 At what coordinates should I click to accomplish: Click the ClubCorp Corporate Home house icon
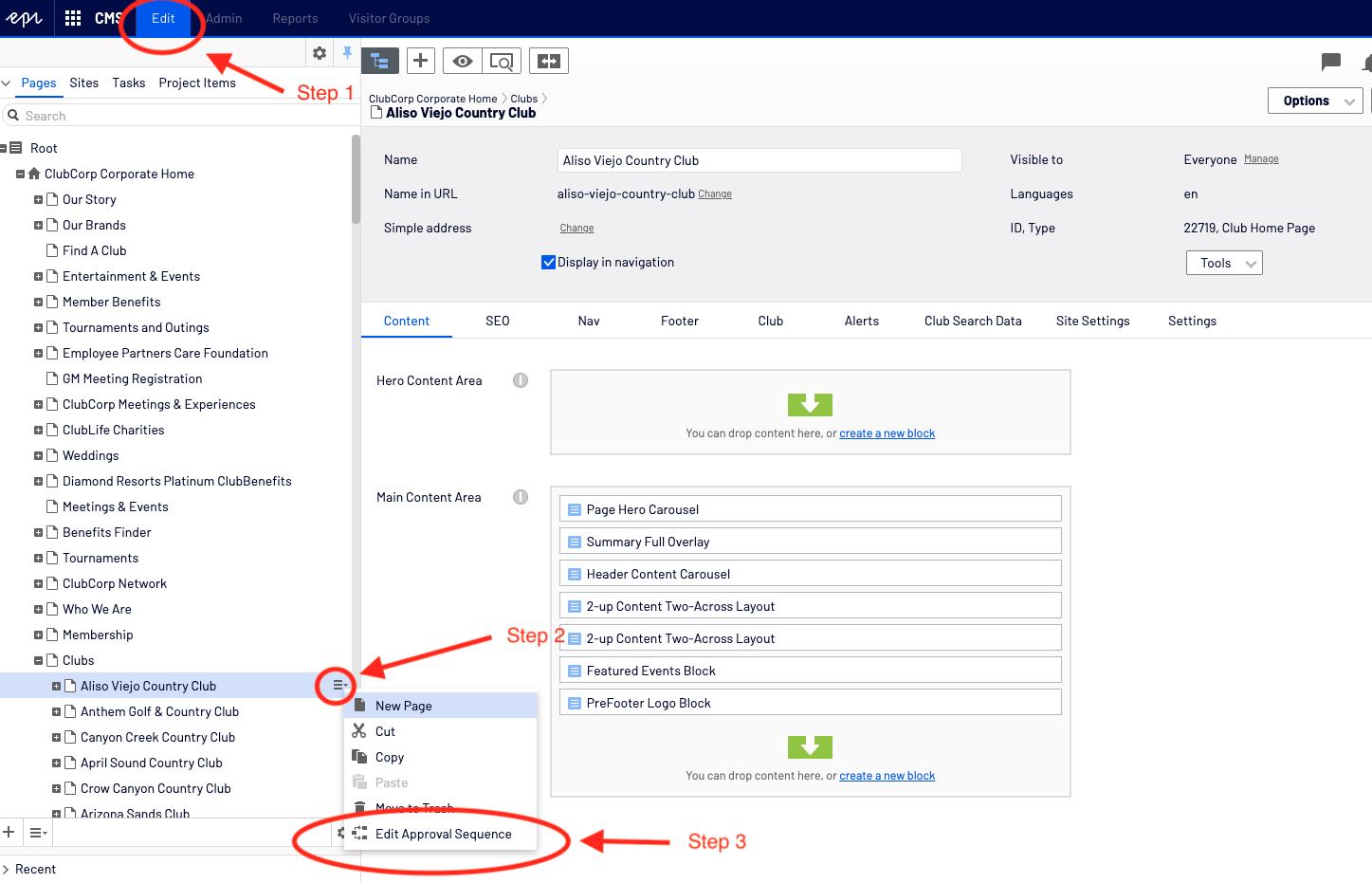34,174
